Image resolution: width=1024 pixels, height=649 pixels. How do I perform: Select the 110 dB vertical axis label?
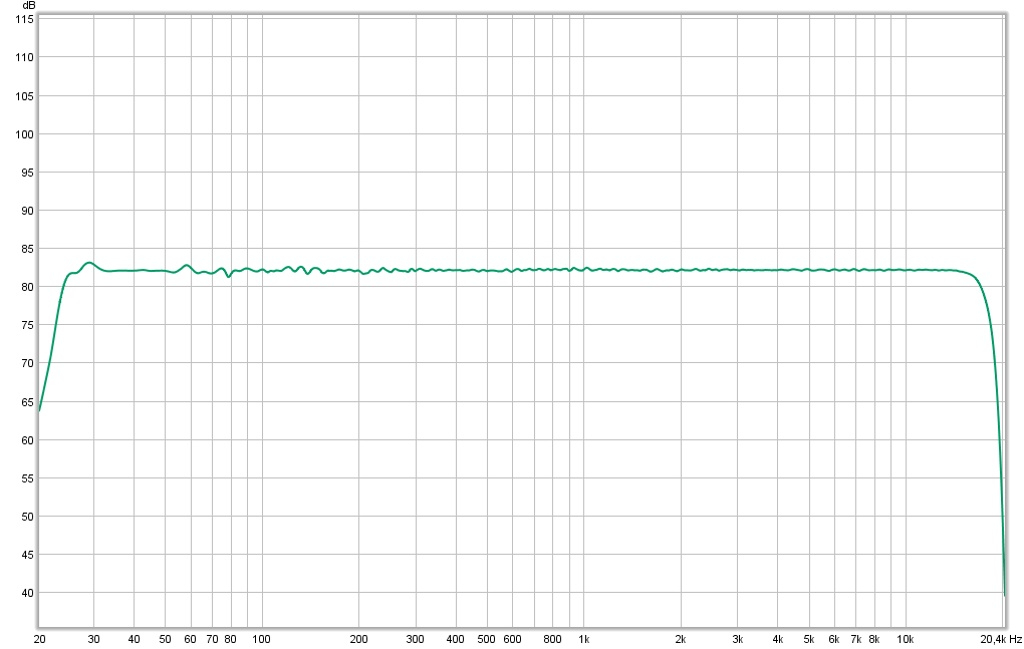[24, 57]
